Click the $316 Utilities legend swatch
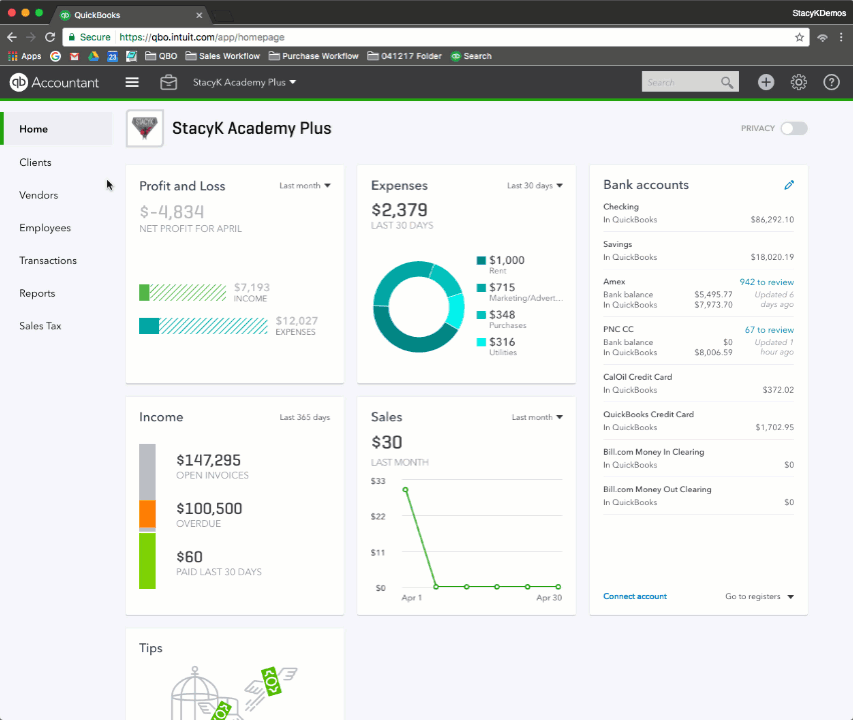The height and width of the screenshot is (720, 853). (x=481, y=342)
